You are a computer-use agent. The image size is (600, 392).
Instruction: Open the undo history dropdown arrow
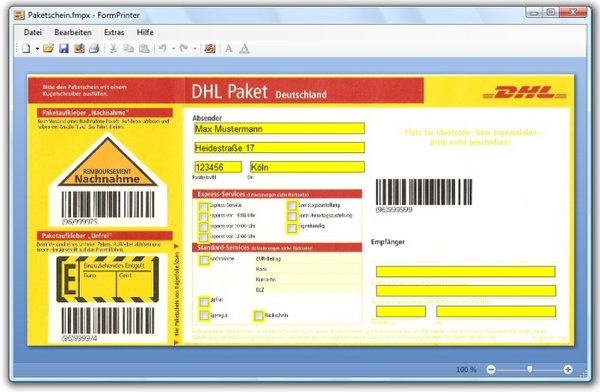(x=173, y=49)
